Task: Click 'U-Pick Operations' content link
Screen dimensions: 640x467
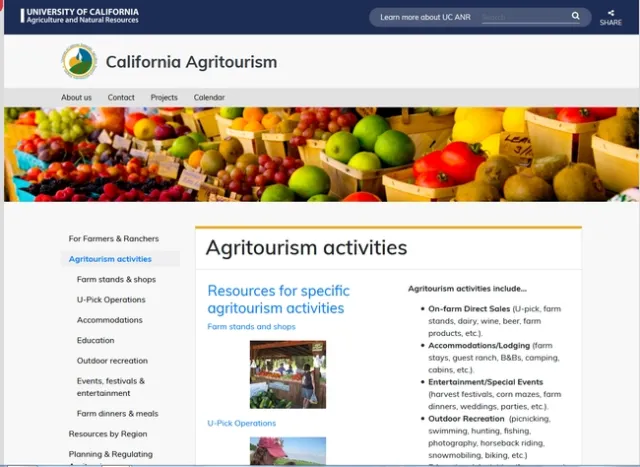Action: click(242, 423)
